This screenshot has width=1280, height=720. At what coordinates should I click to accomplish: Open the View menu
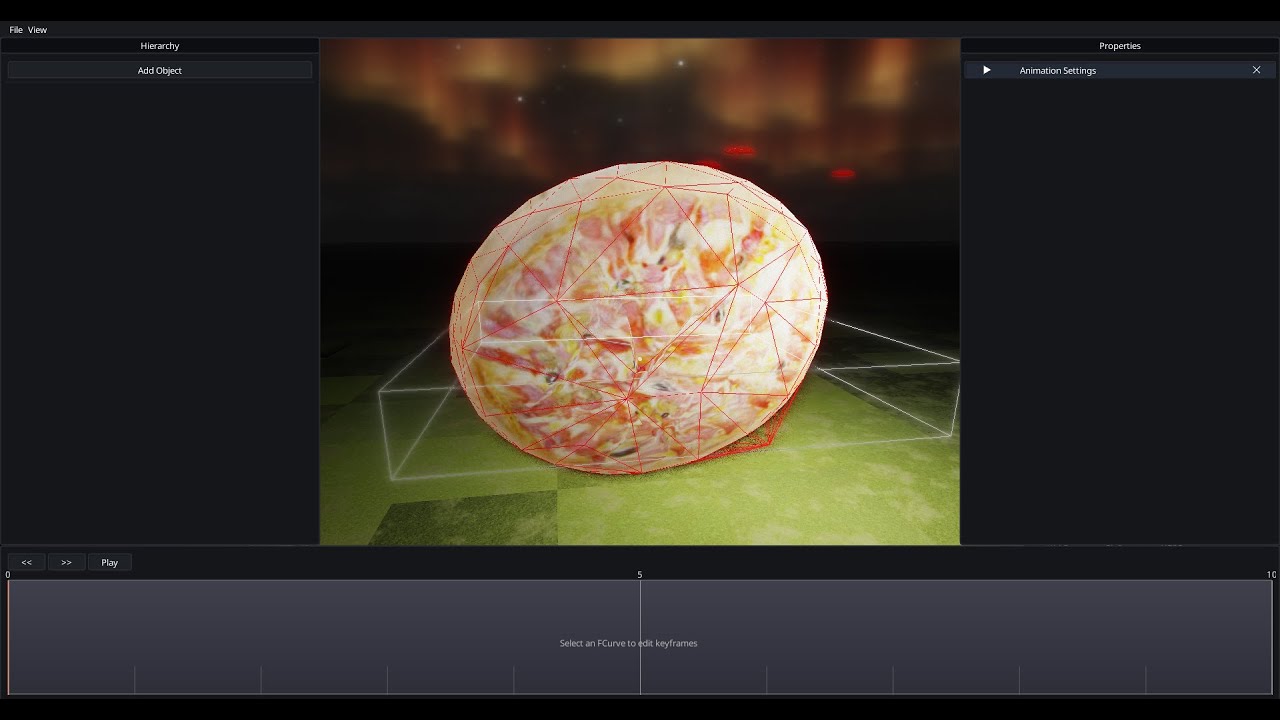37,30
